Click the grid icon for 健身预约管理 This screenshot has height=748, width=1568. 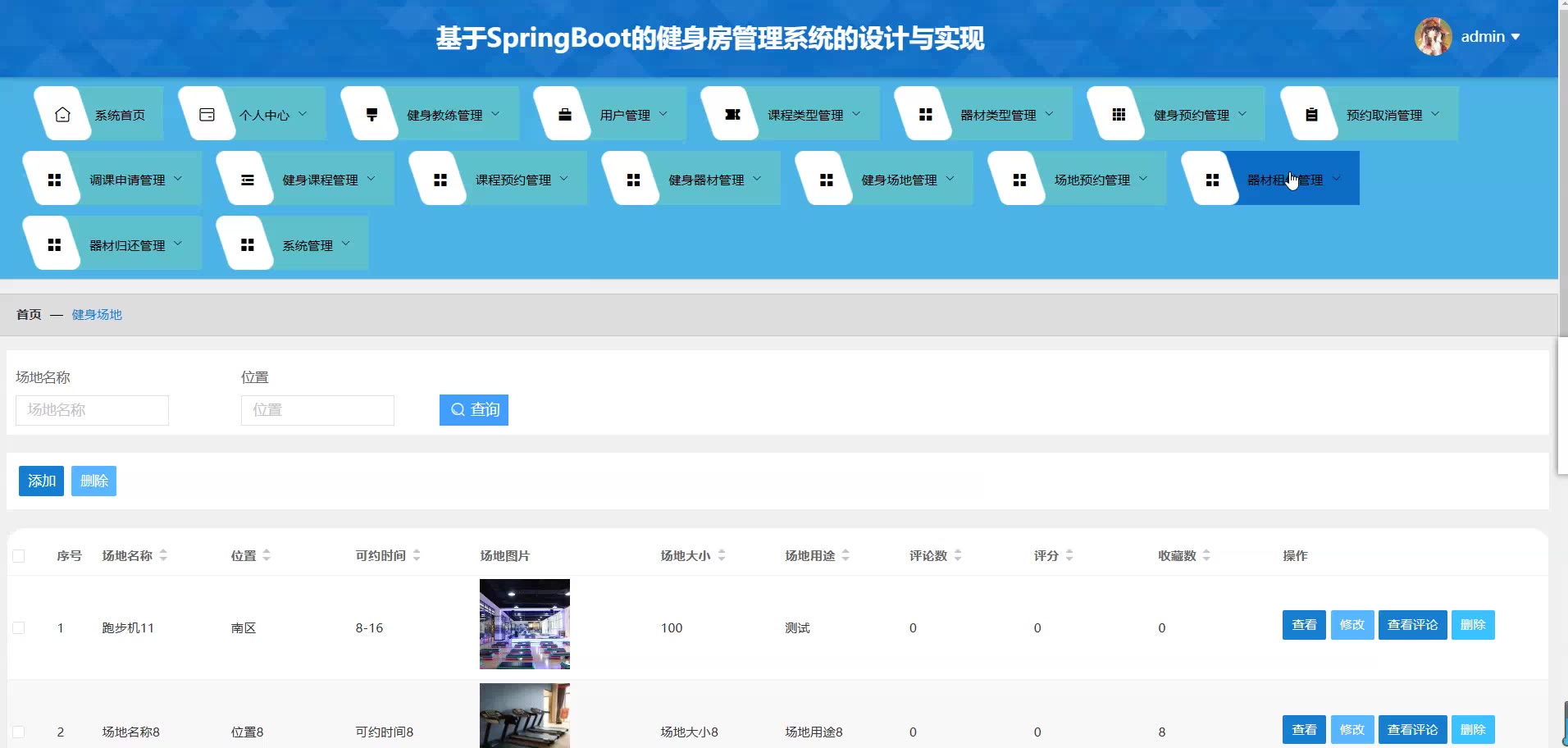point(1119,115)
